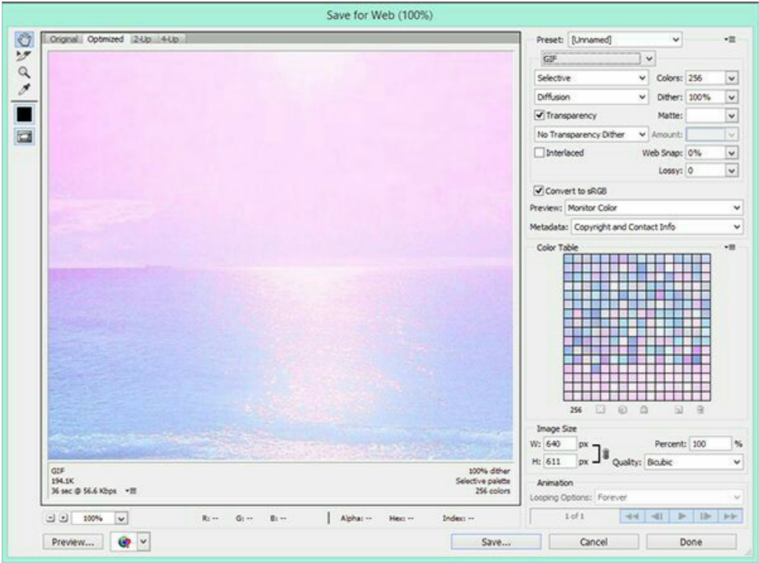Click the color table trash icon
The width and height of the screenshot is (759, 563).
(x=700, y=410)
